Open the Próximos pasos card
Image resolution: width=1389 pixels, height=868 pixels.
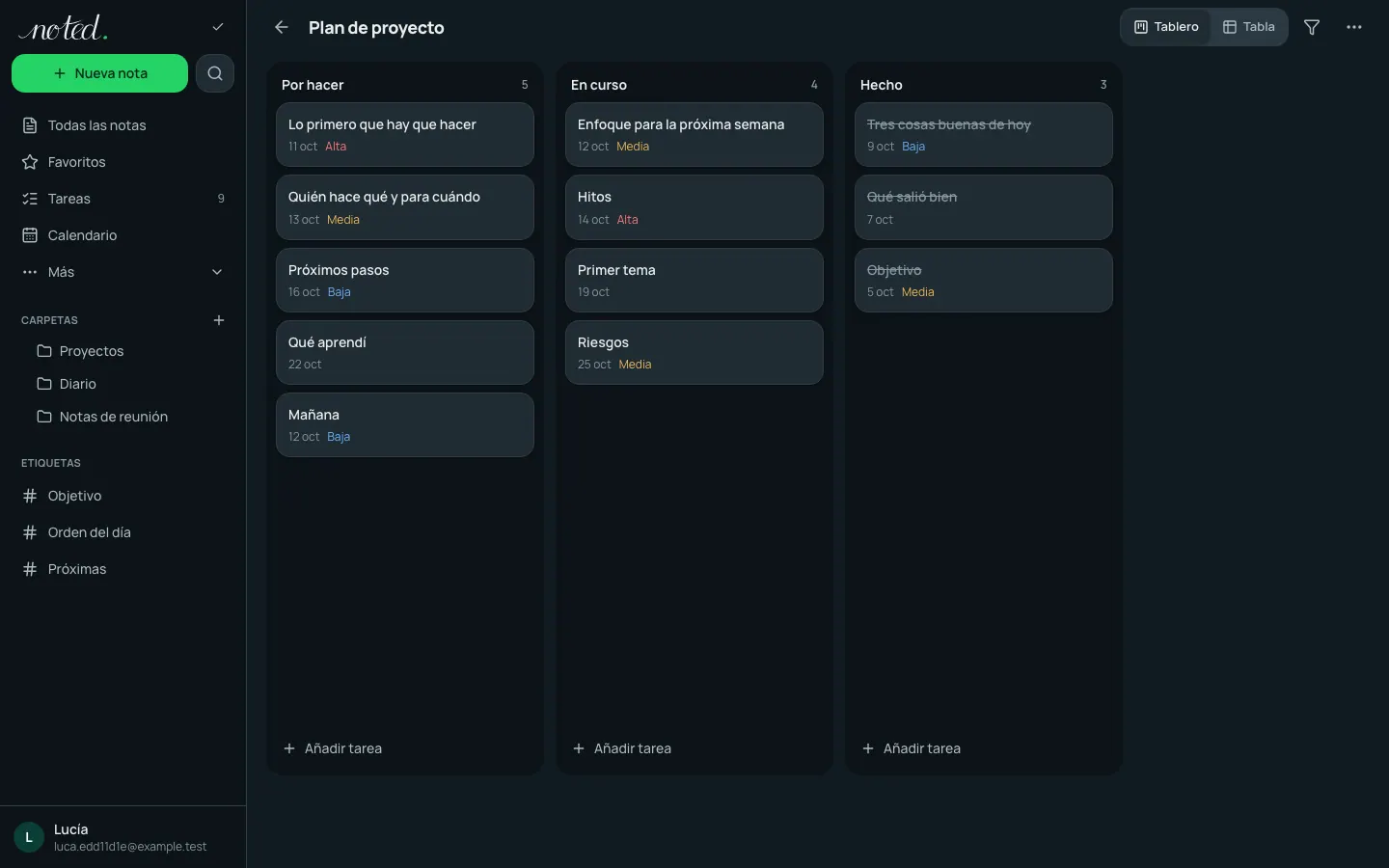[405, 280]
